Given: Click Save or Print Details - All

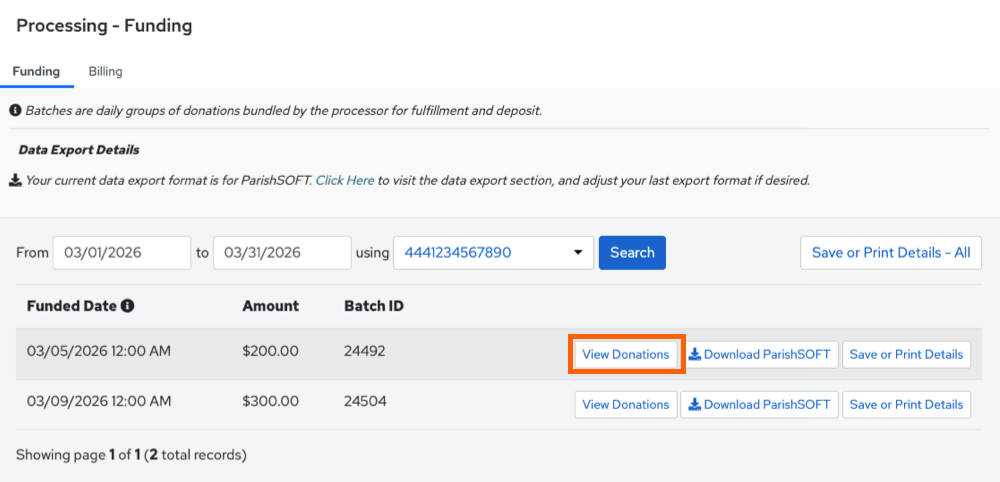Looking at the screenshot, I should (x=891, y=252).
